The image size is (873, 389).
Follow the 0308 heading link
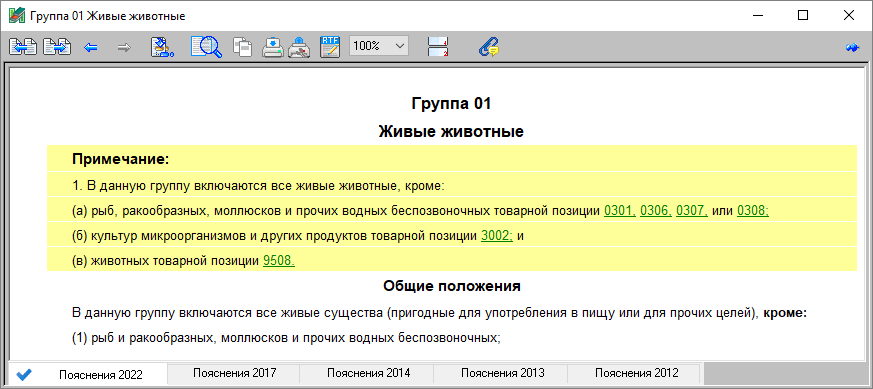753,210
